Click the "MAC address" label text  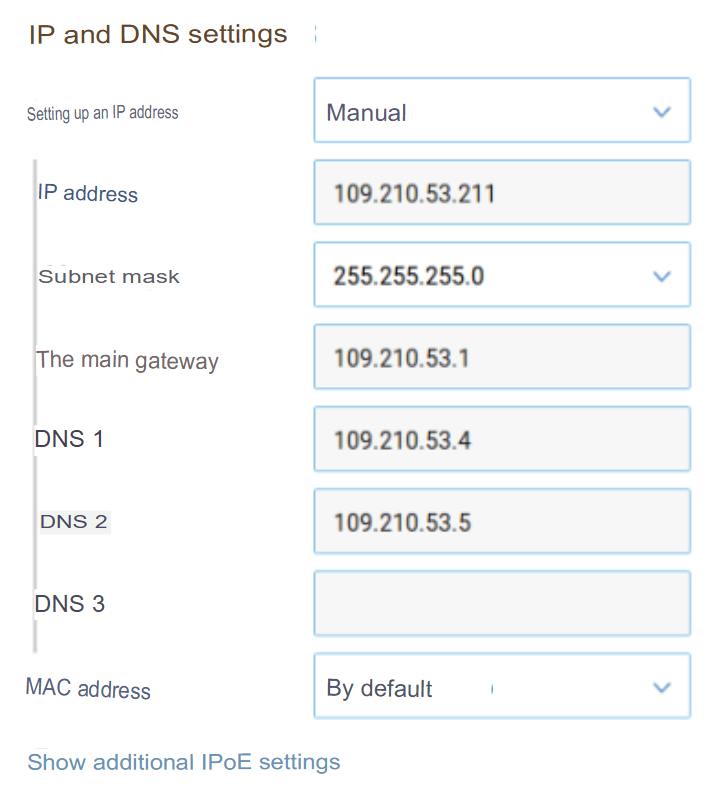(x=88, y=688)
